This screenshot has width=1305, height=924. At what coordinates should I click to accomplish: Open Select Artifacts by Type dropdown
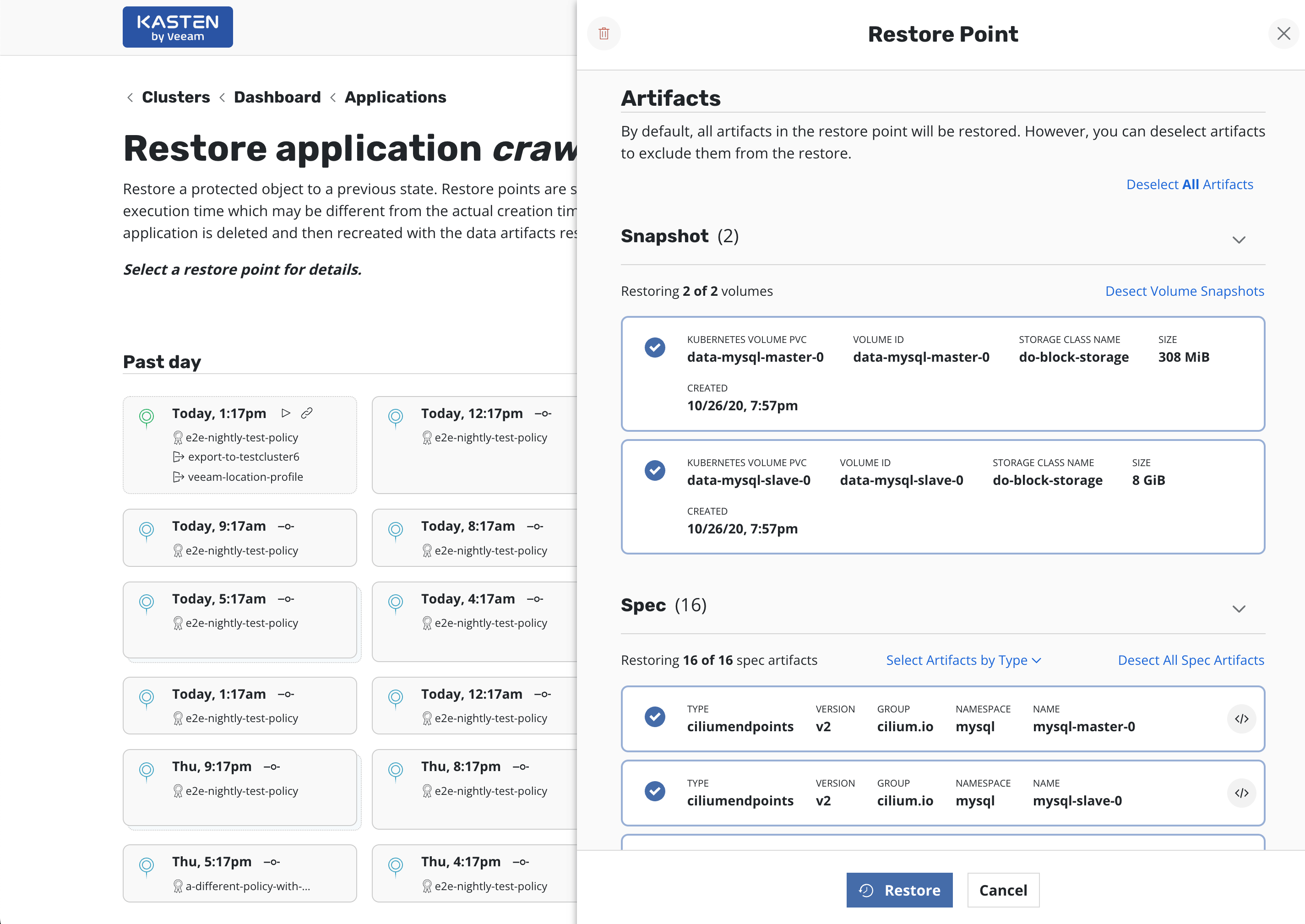[x=963, y=660]
